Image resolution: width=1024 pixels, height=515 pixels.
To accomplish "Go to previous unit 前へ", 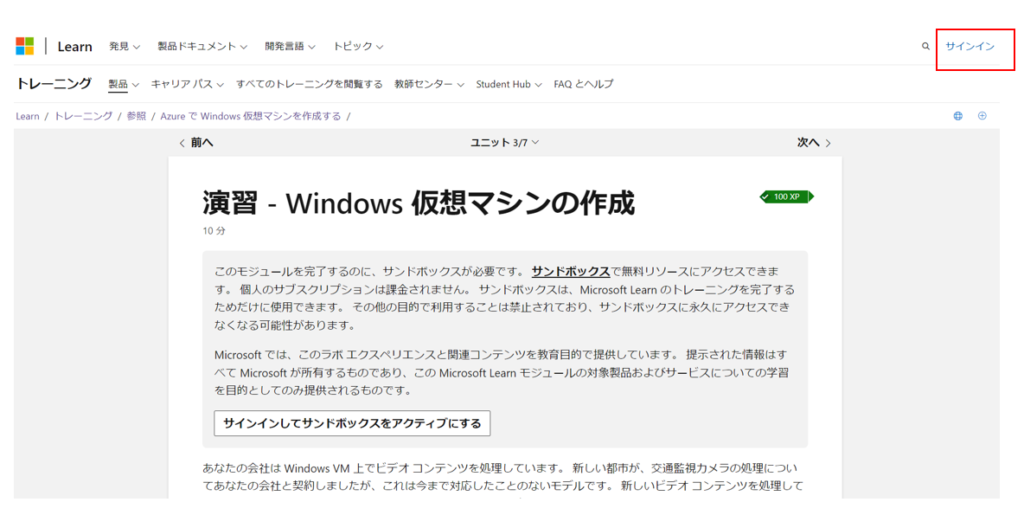I will coord(196,142).
